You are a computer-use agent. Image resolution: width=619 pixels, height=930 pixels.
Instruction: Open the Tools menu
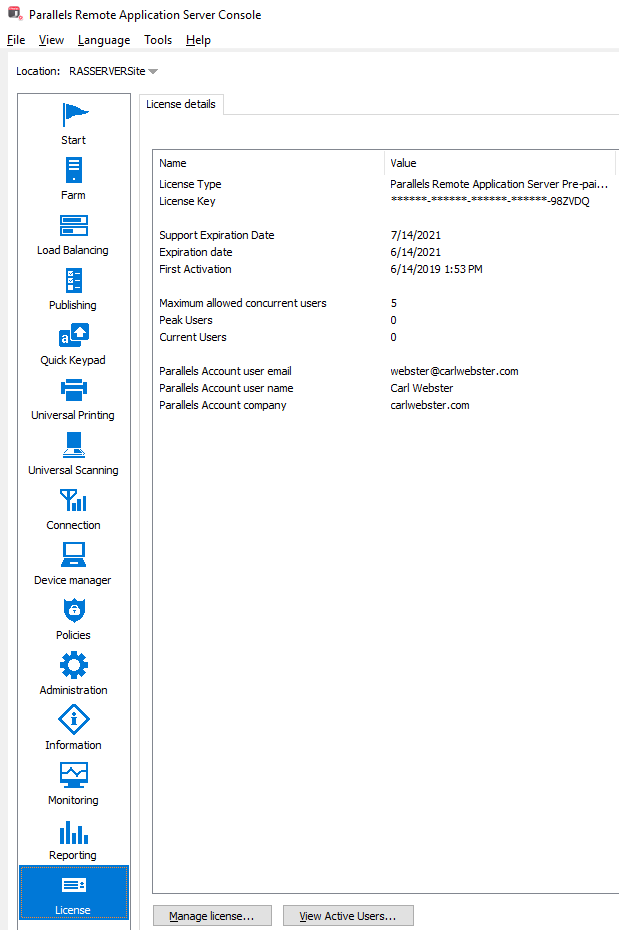point(158,40)
